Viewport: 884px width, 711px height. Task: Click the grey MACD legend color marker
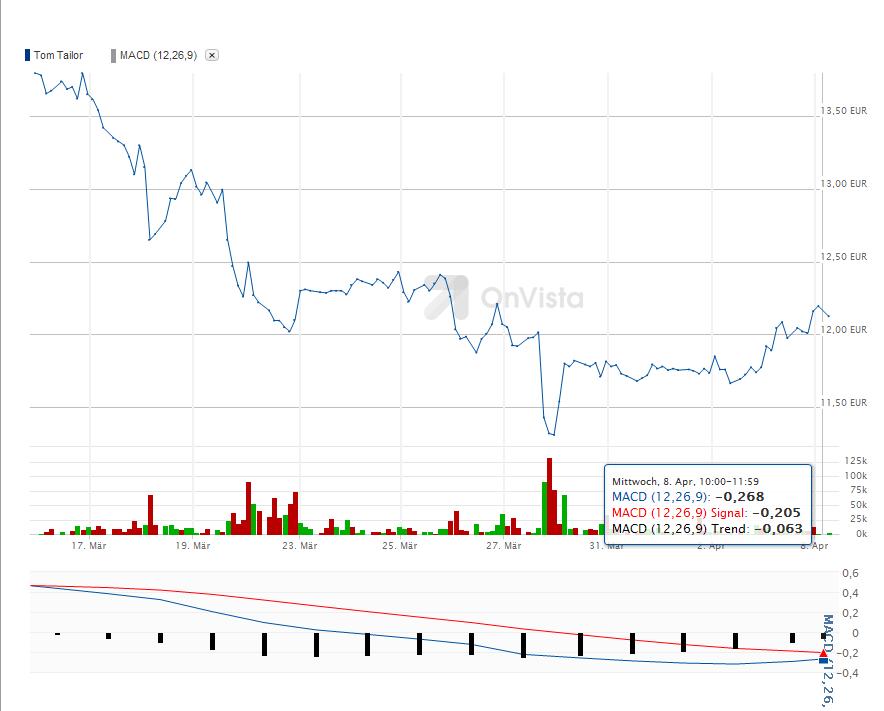click(x=113, y=56)
